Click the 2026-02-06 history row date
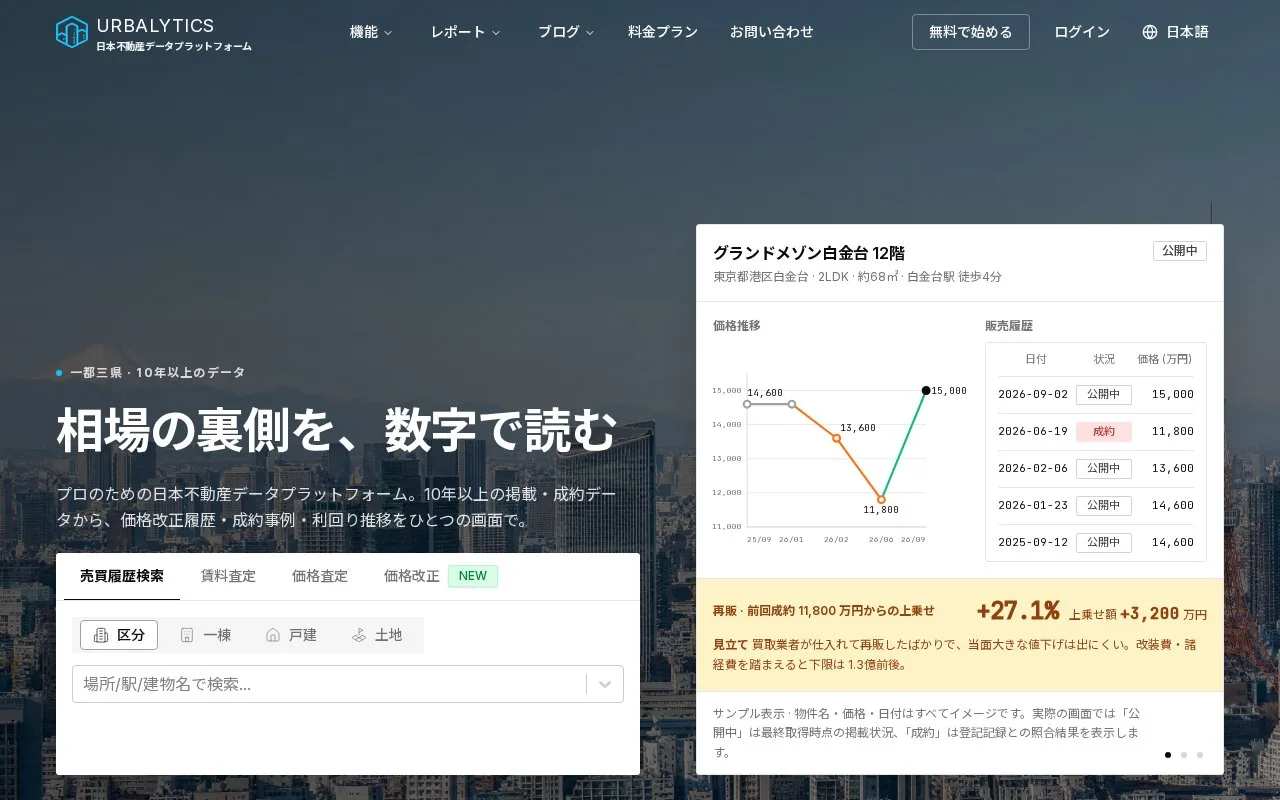Image resolution: width=1280 pixels, height=800 pixels. point(1033,468)
